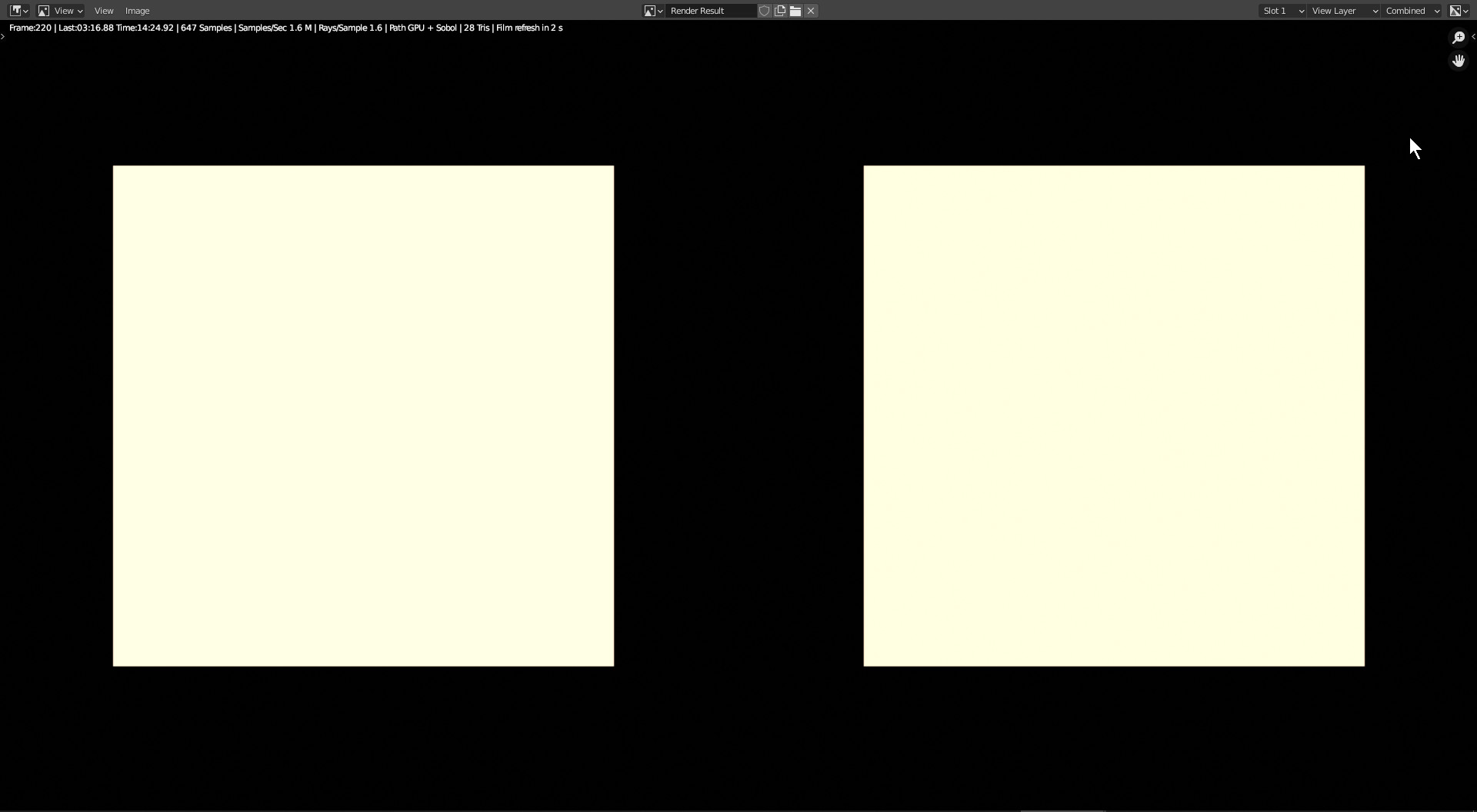Open the editor type selector
Image resolution: width=1477 pixels, height=812 pixels.
point(18,11)
